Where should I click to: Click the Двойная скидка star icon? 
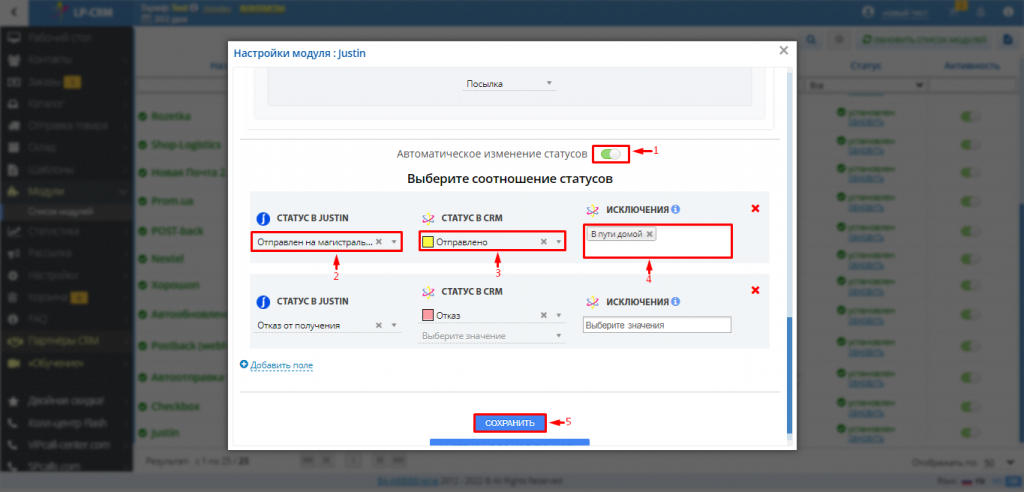[12, 401]
